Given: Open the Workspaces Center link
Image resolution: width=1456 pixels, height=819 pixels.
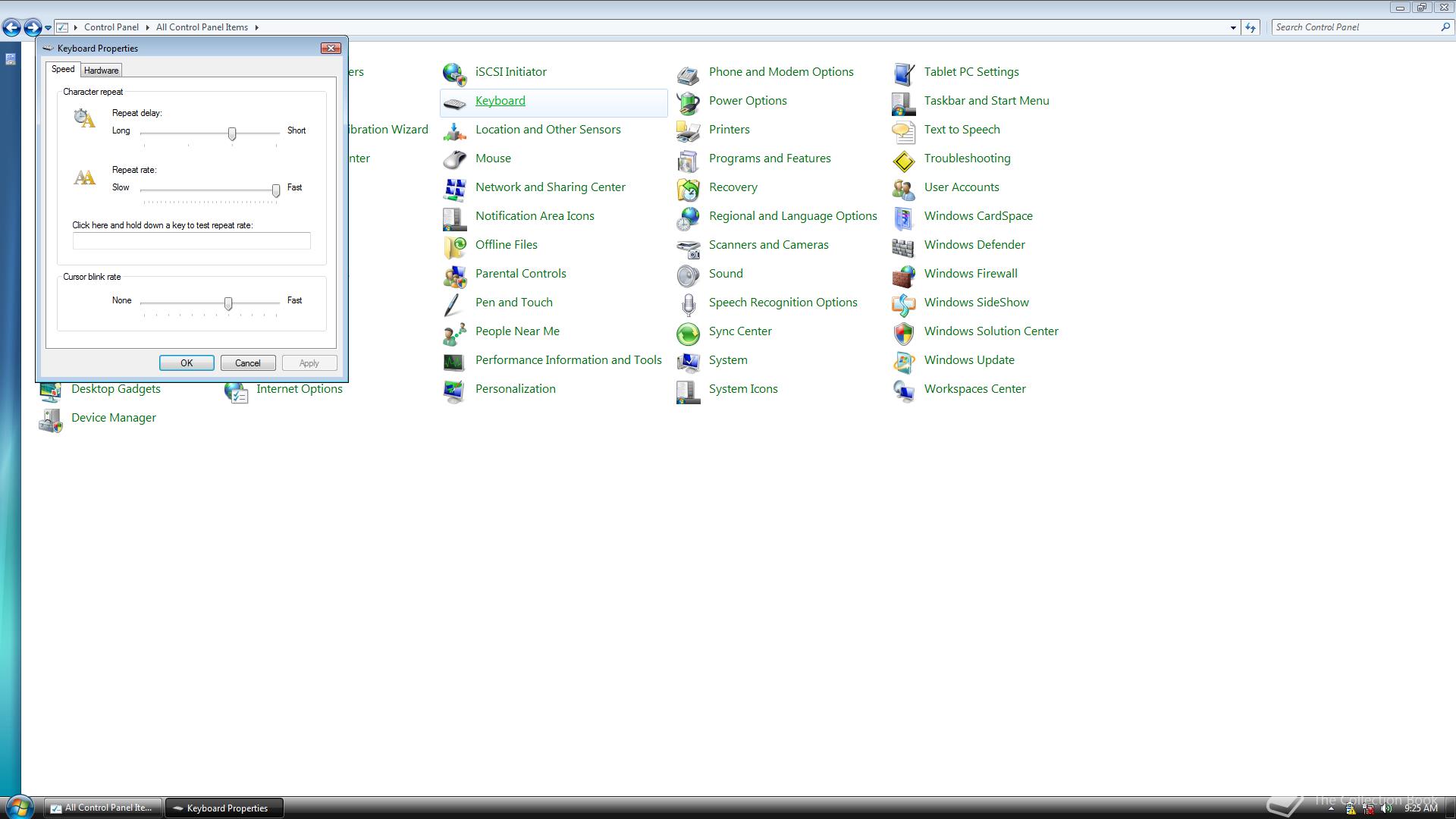Looking at the screenshot, I should pyautogui.click(x=975, y=388).
